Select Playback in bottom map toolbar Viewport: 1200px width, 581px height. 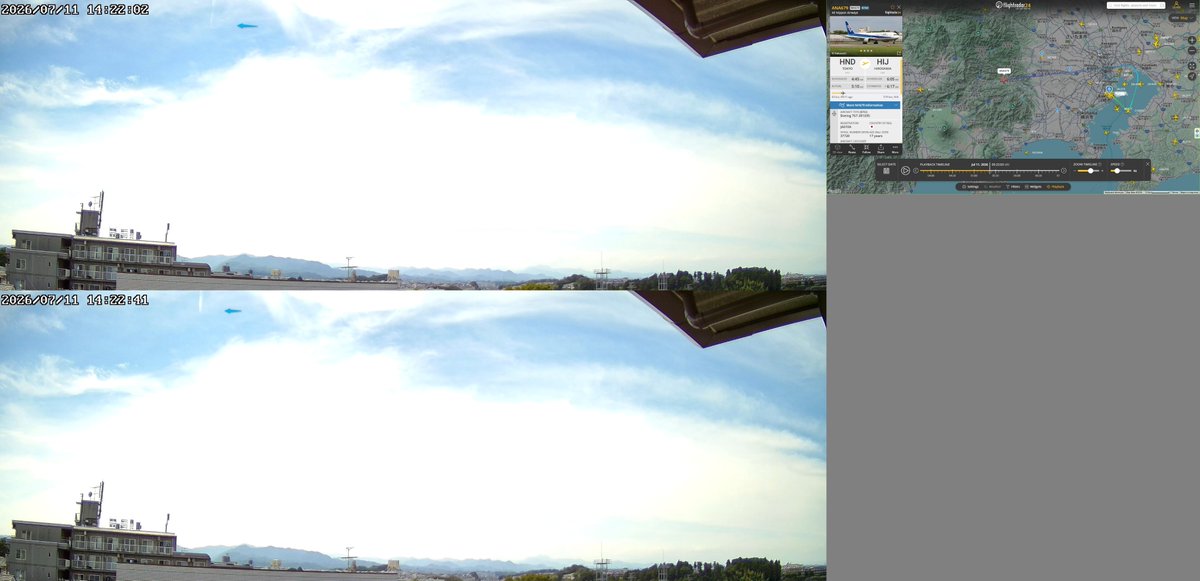1056,187
